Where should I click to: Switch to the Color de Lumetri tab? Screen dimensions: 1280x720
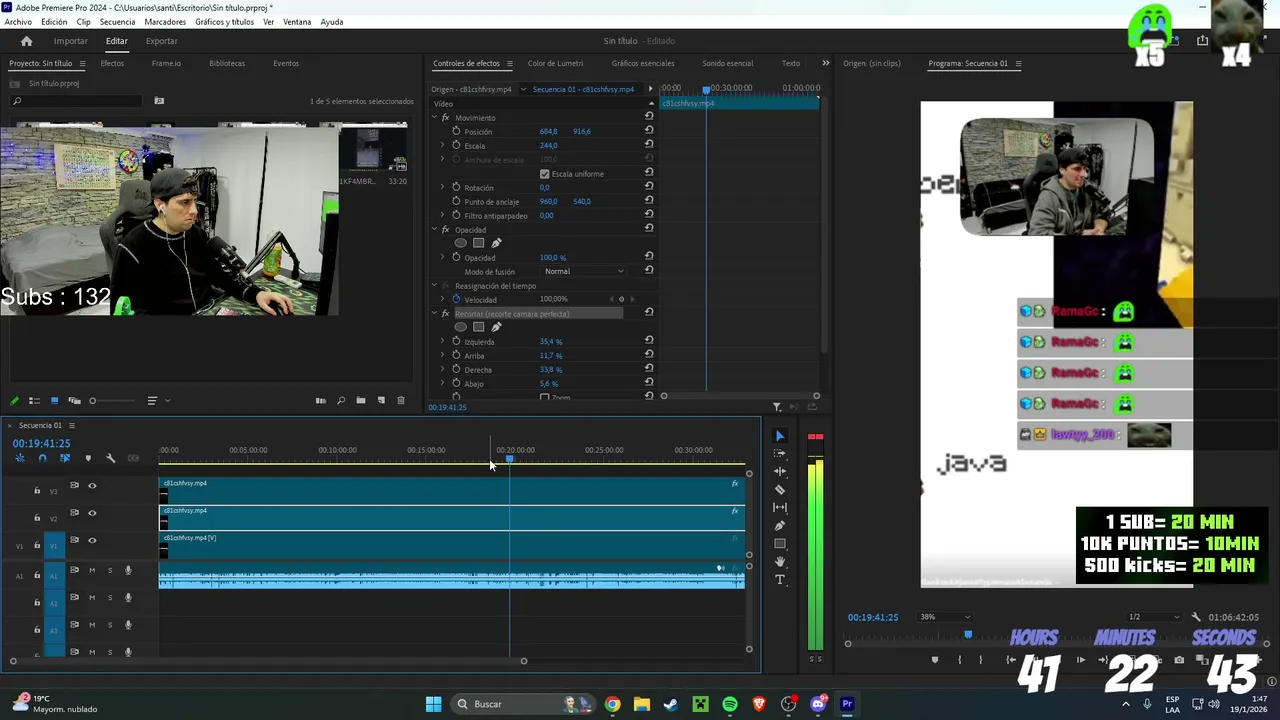click(555, 63)
